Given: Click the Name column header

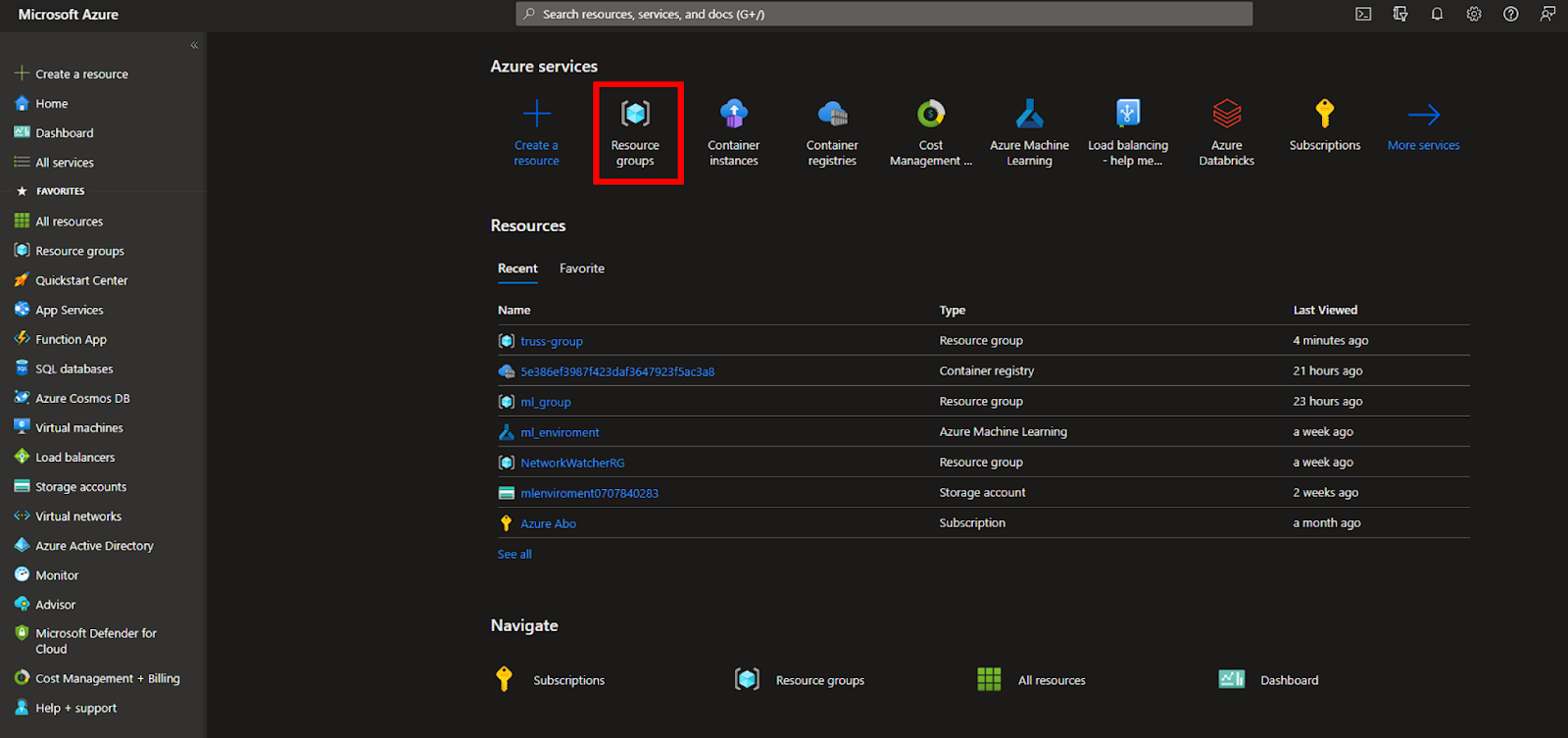Looking at the screenshot, I should 514,310.
